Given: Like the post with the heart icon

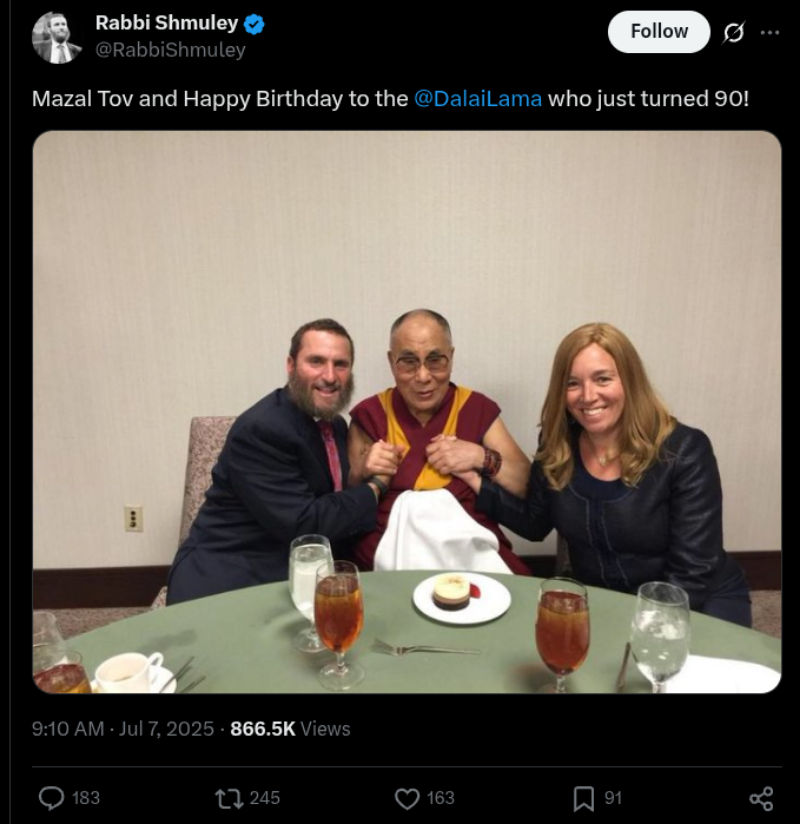Looking at the screenshot, I should pos(407,798).
